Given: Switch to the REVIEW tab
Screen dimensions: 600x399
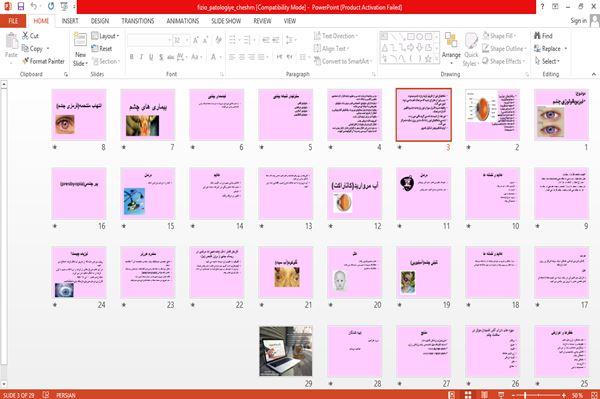Looking at the screenshot, I should point(262,21).
